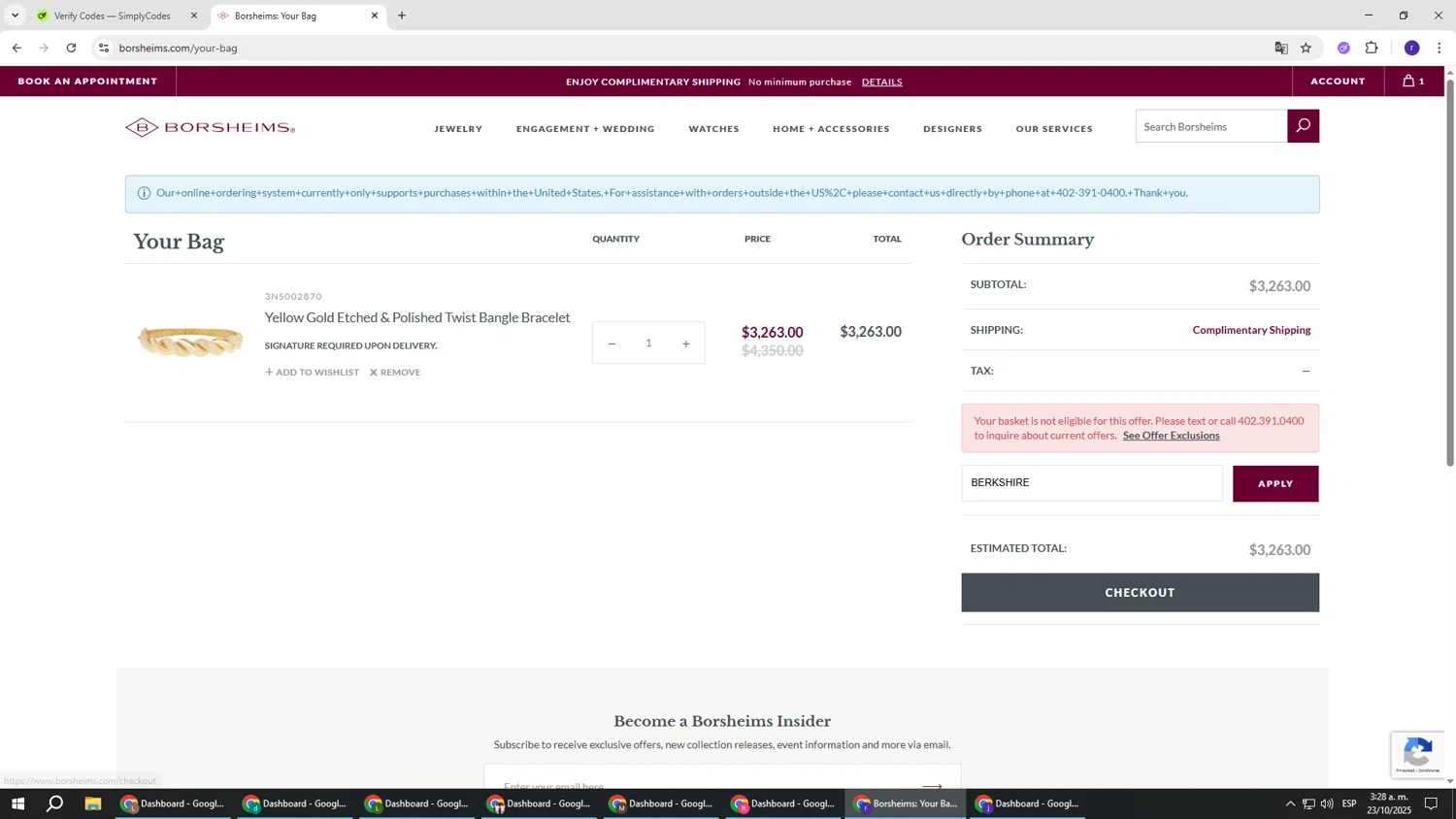View site information icon in address bar
This screenshot has height=819, width=1456.
tap(104, 48)
